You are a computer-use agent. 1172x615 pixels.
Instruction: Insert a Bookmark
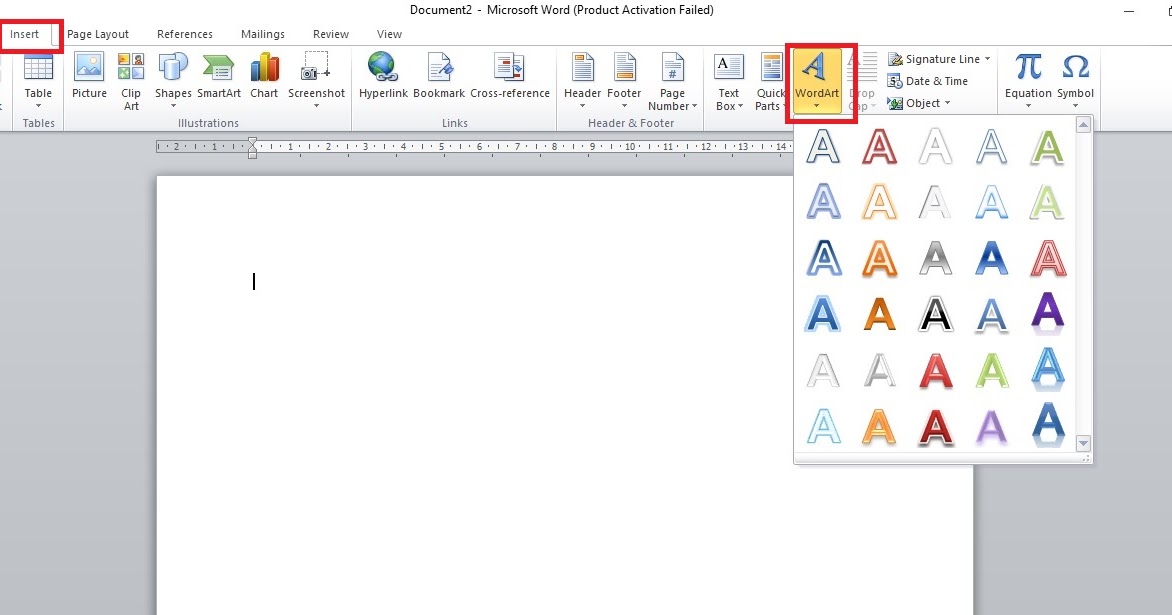439,76
